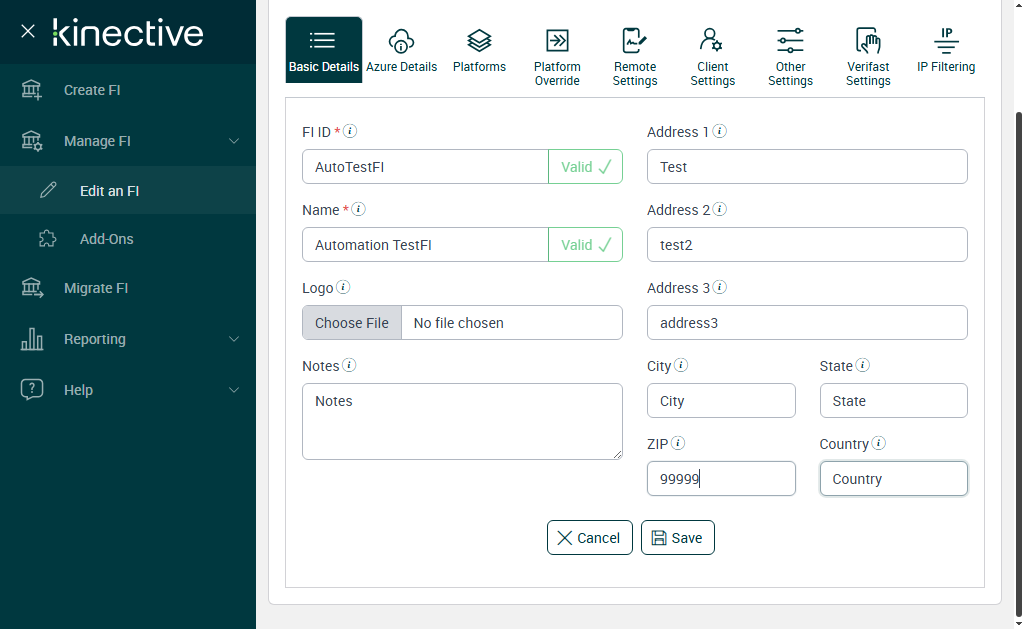1024x629 pixels.
Task: Click the Reporting bar chart icon
Action: coord(31,339)
